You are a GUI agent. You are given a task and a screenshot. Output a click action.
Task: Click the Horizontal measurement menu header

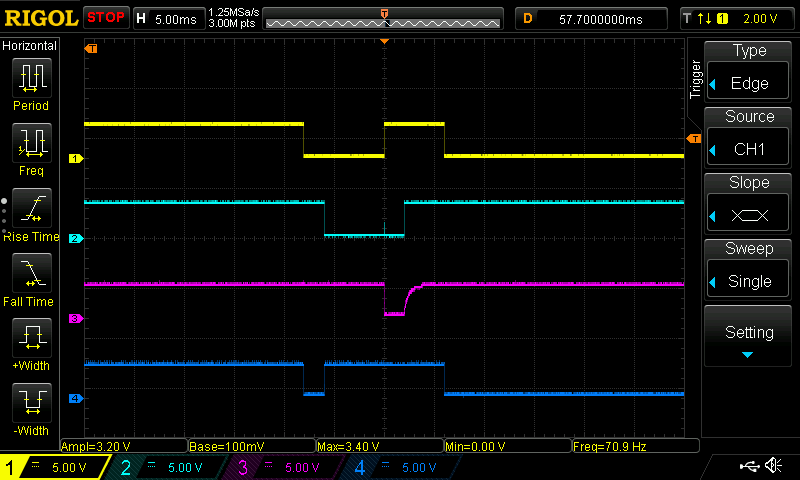click(30, 46)
